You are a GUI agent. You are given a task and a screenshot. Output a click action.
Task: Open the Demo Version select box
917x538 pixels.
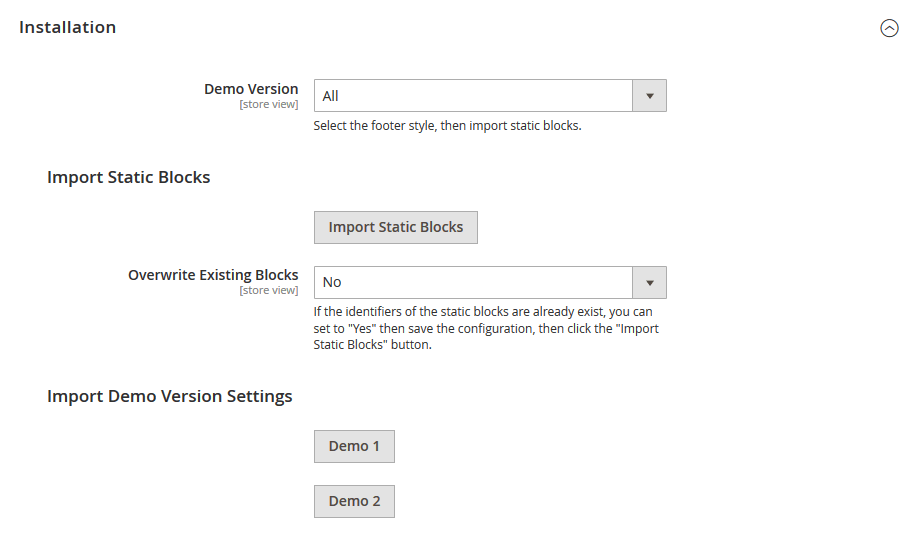(474, 96)
